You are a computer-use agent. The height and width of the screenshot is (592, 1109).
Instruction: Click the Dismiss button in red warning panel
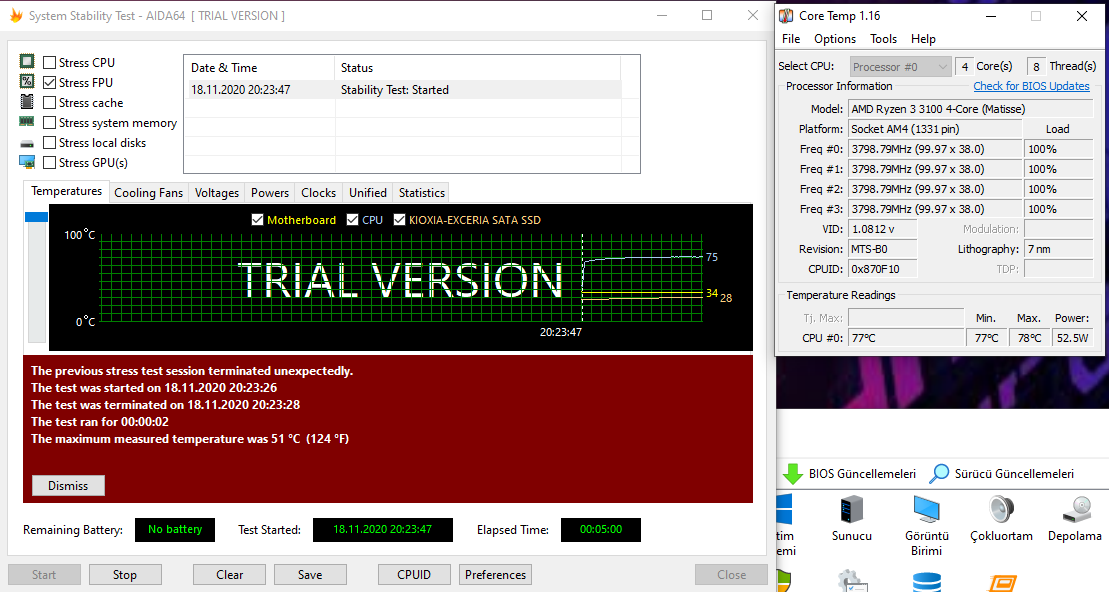68,485
